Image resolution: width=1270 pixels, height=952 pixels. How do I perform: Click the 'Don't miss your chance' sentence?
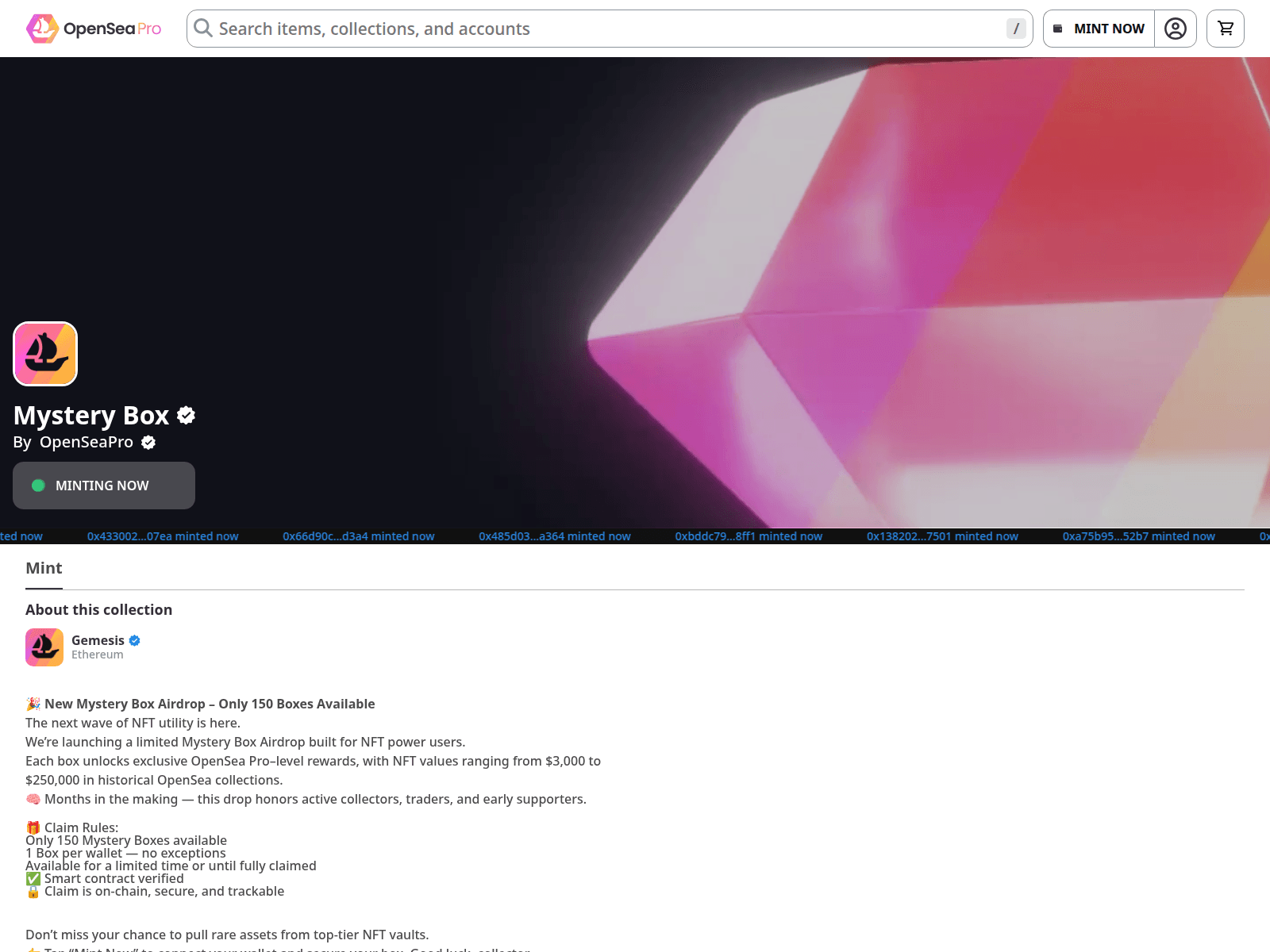[227, 935]
